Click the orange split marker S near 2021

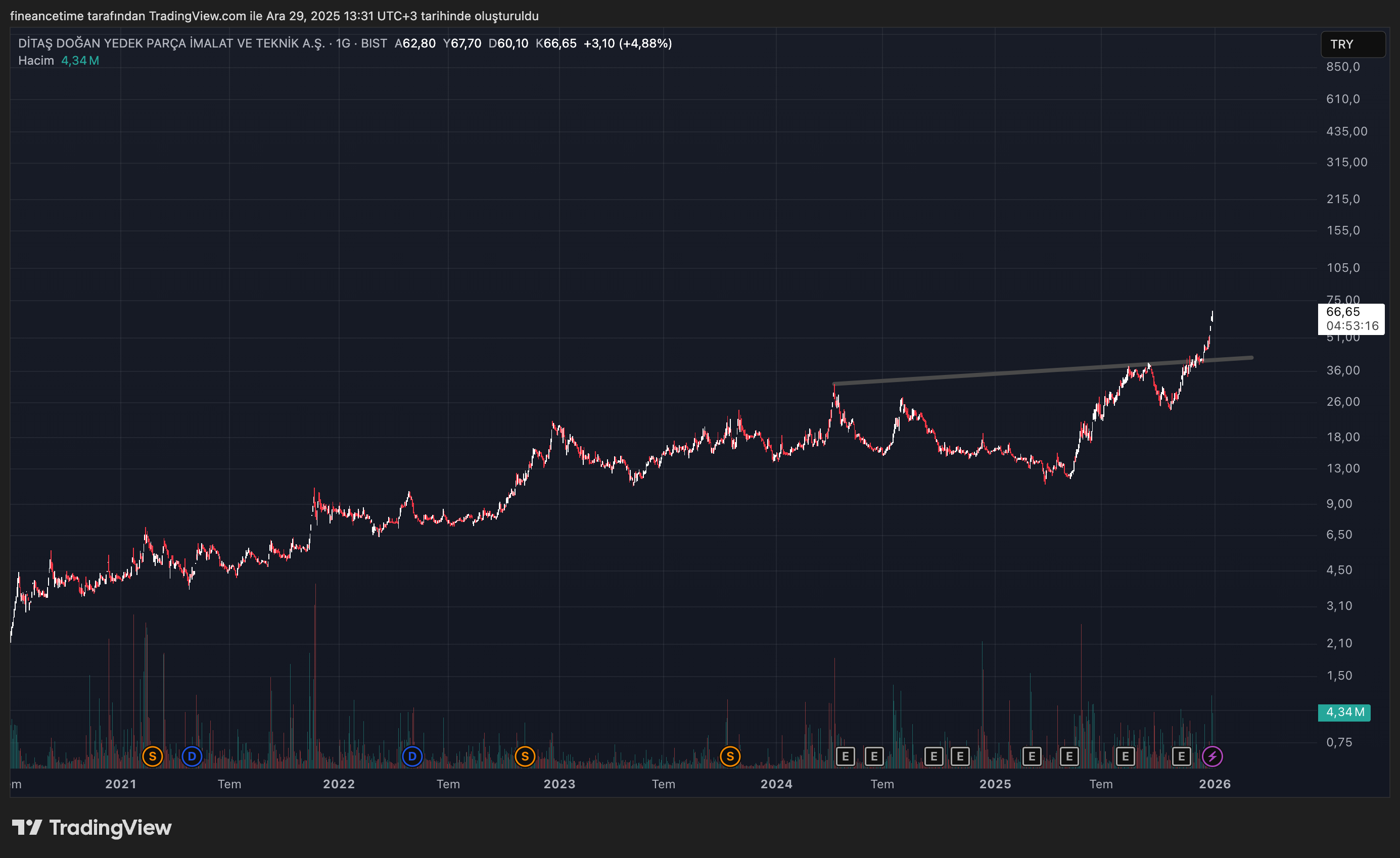pyautogui.click(x=152, y=756)
